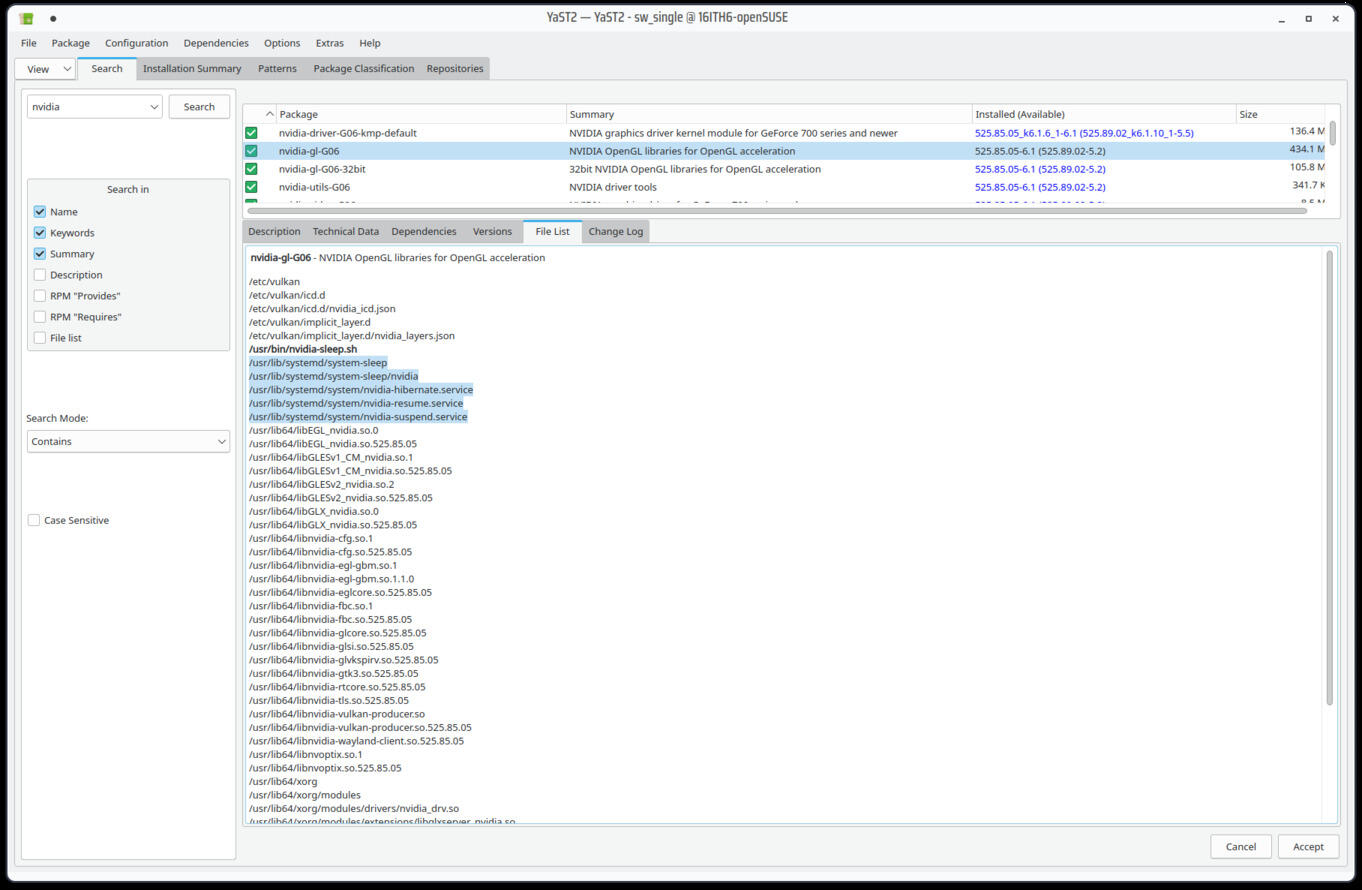Click the /usr/lib64/libnvoptix.so.1 entry
Viewport: 1362px width, 890px height.
[x=306, y=755]
